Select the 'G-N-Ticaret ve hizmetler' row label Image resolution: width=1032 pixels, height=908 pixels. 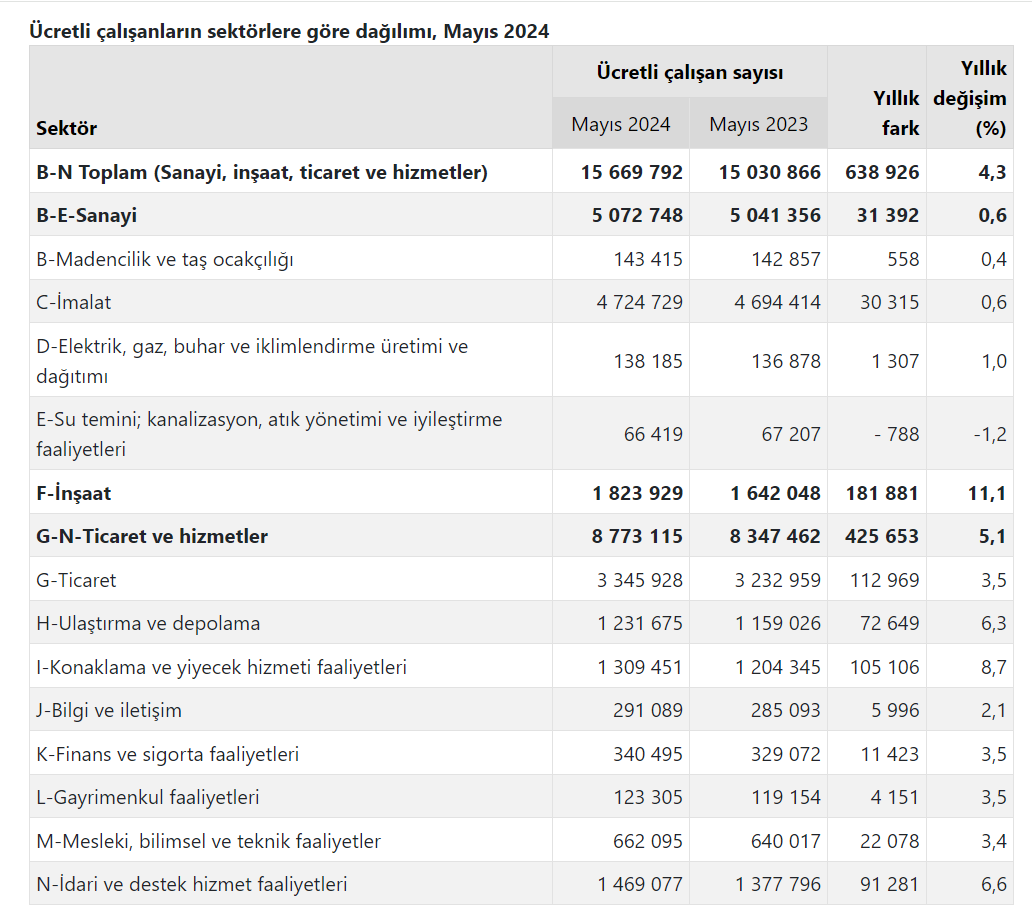[152, 536]
